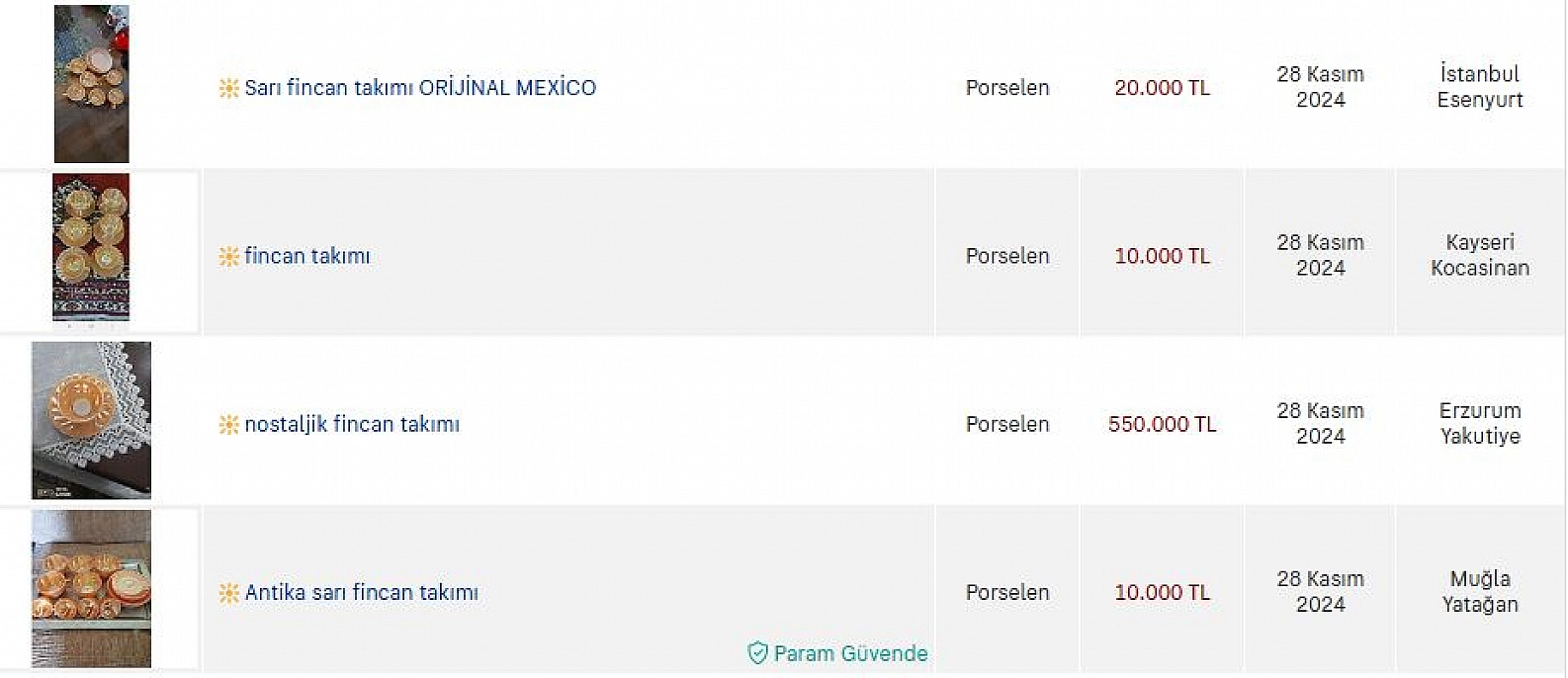
Task: View the thumbnail of the Muğla antique cup set
Action: pos(91,589)
